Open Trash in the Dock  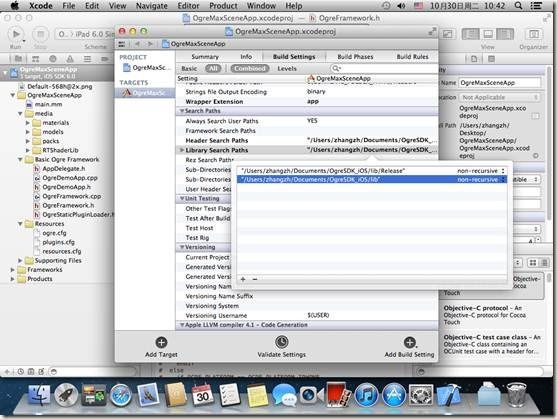[516, 394]
